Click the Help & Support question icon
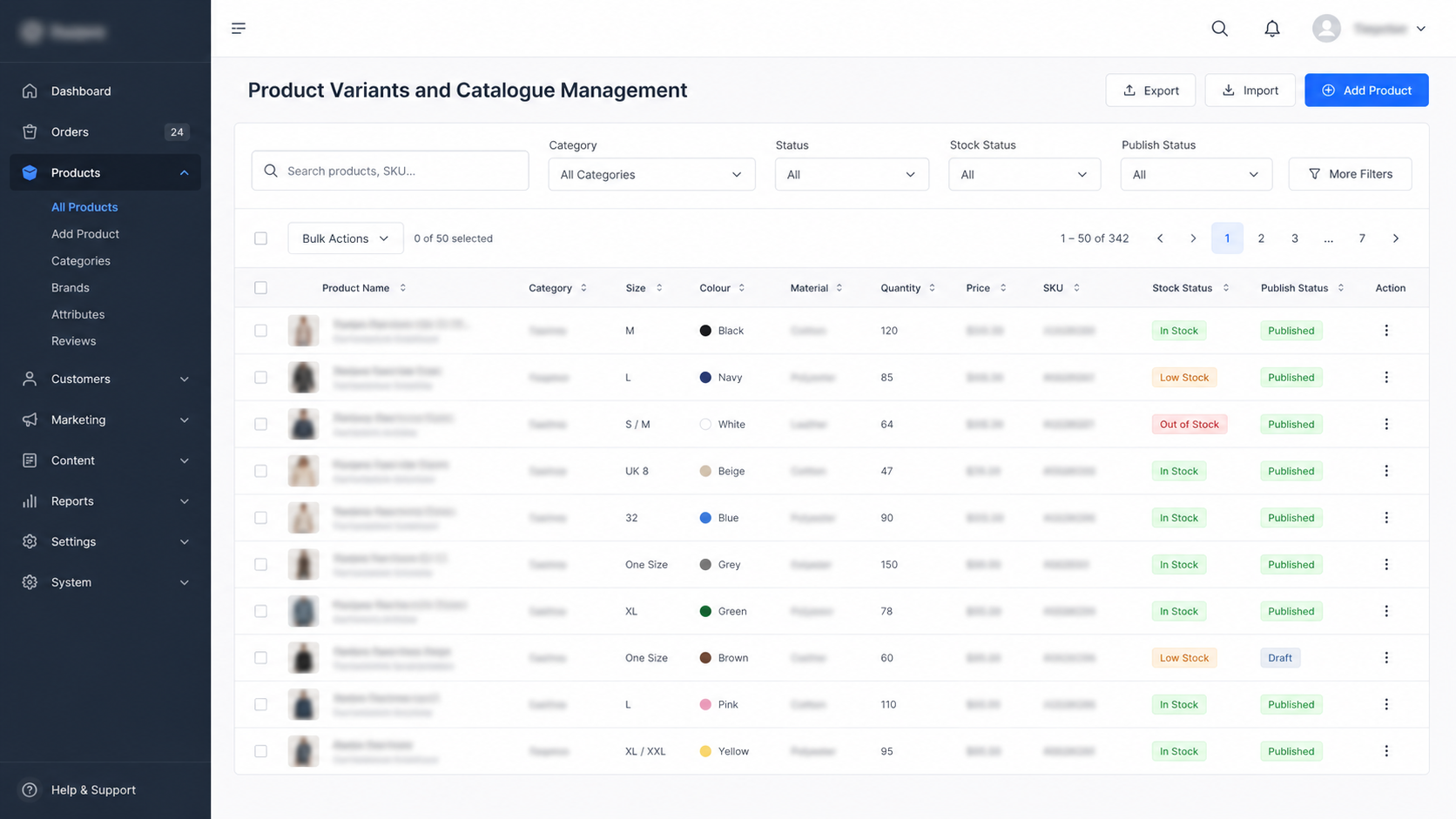This screenshot has width=1456, height=819. pos(30,790)
